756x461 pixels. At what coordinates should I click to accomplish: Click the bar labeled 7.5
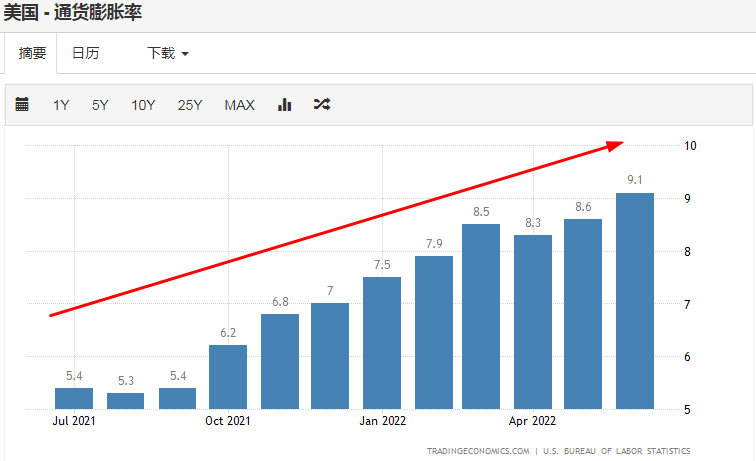[382, 343]
